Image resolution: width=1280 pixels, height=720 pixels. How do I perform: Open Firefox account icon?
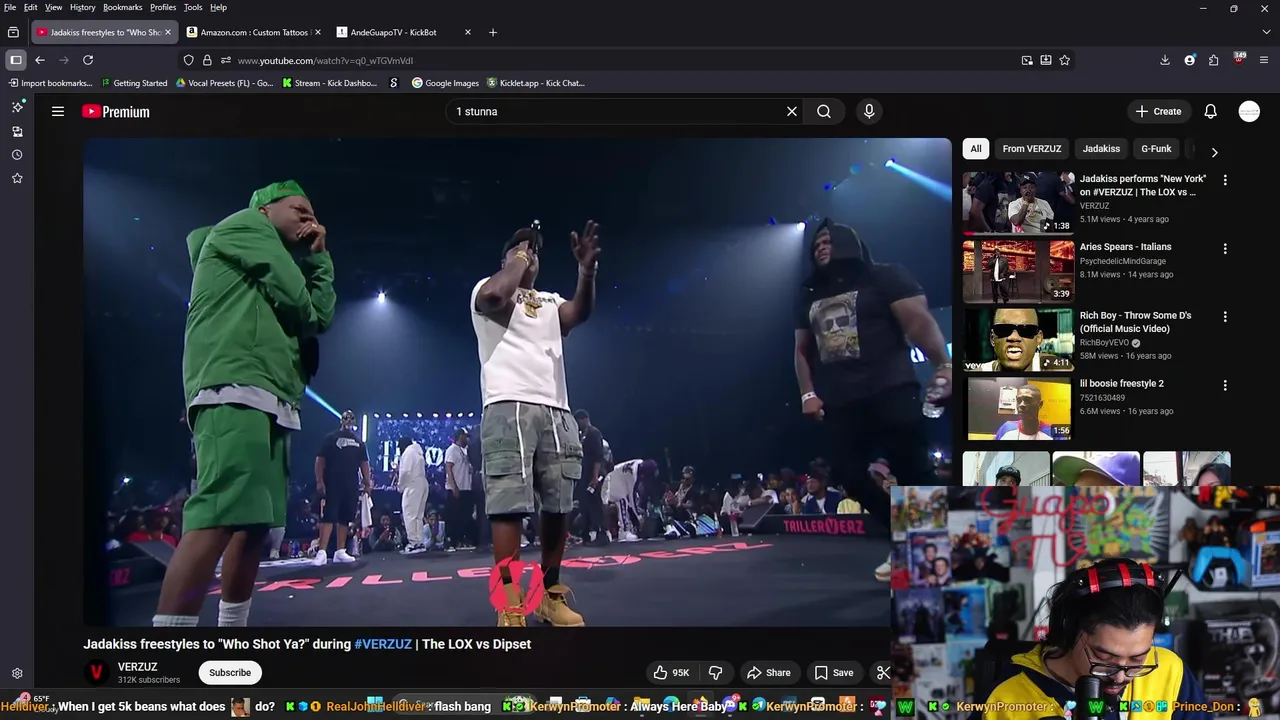pos(1189,60)
